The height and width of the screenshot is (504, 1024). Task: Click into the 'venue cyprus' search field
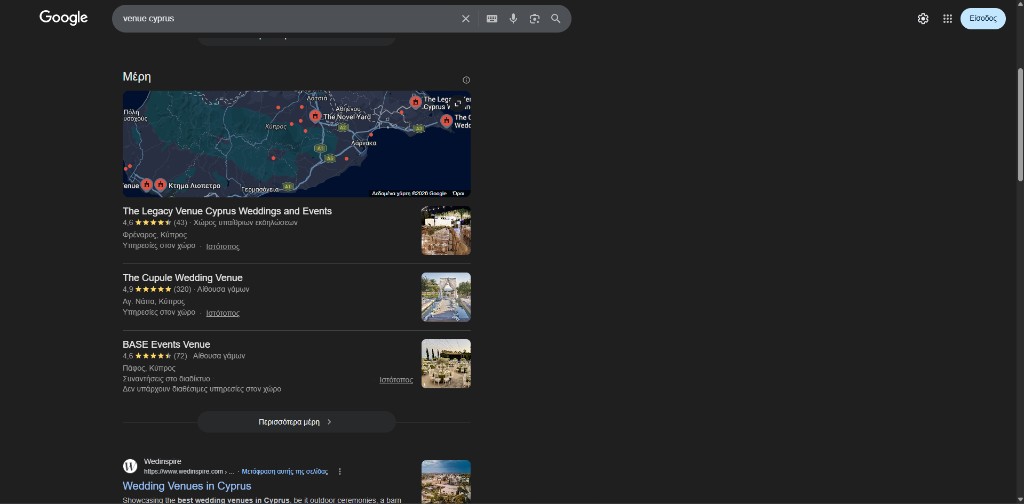(x=287, y=19)
